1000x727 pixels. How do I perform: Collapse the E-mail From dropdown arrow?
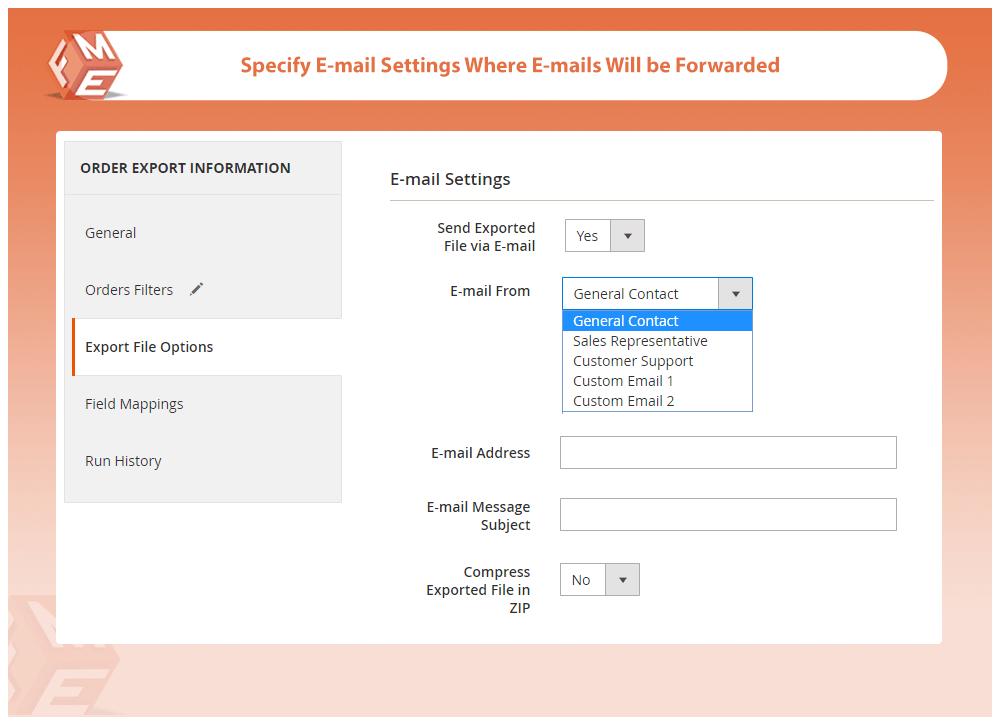735,294
